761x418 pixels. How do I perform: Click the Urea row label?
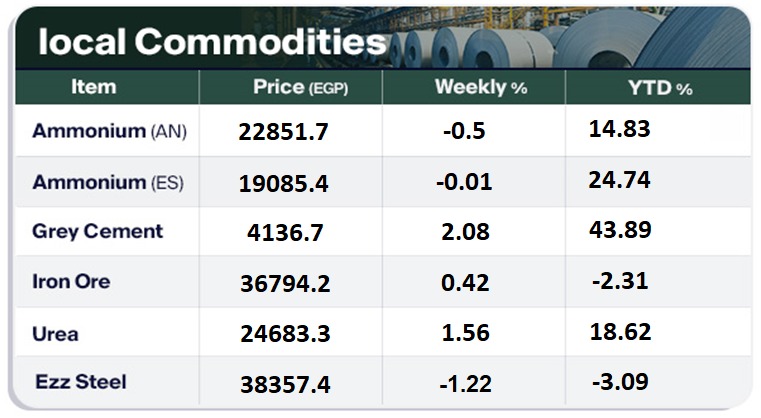coord(54,332)
